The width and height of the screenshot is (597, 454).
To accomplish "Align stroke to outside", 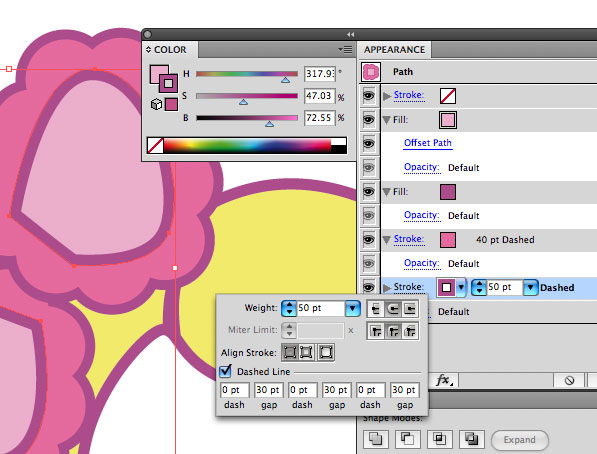I will pos(326,352).
